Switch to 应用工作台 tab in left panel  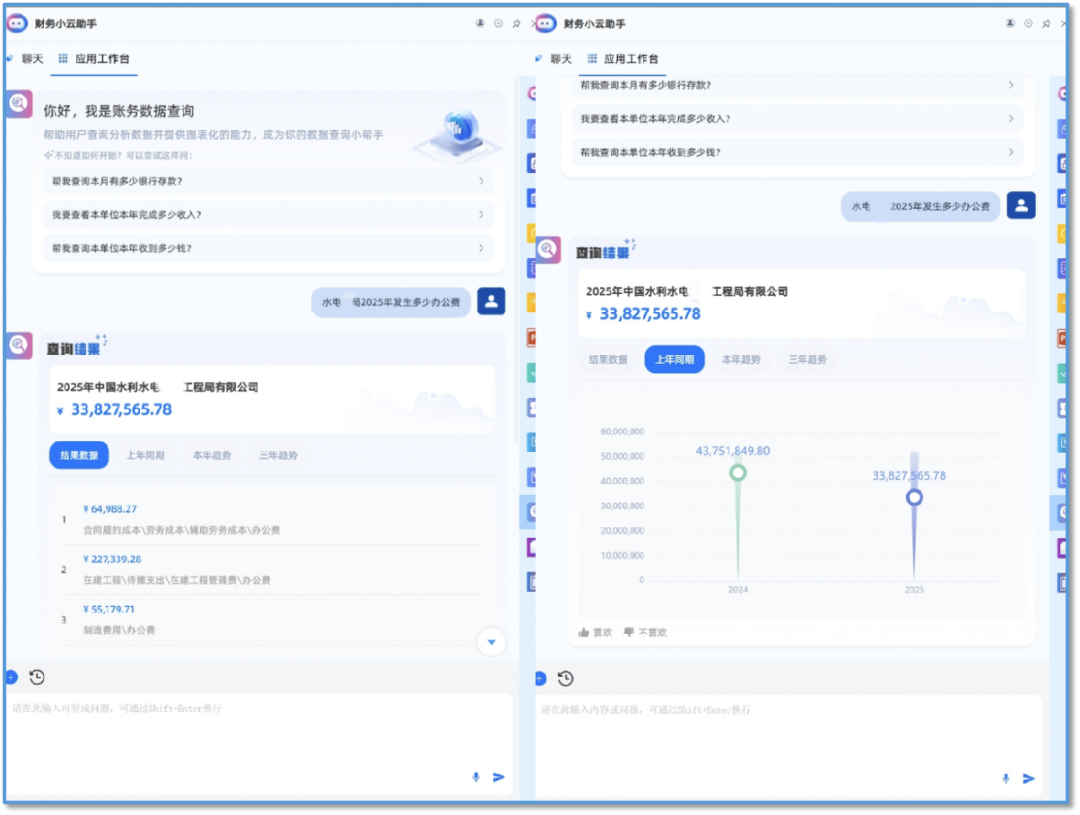(x=95, y=59)
